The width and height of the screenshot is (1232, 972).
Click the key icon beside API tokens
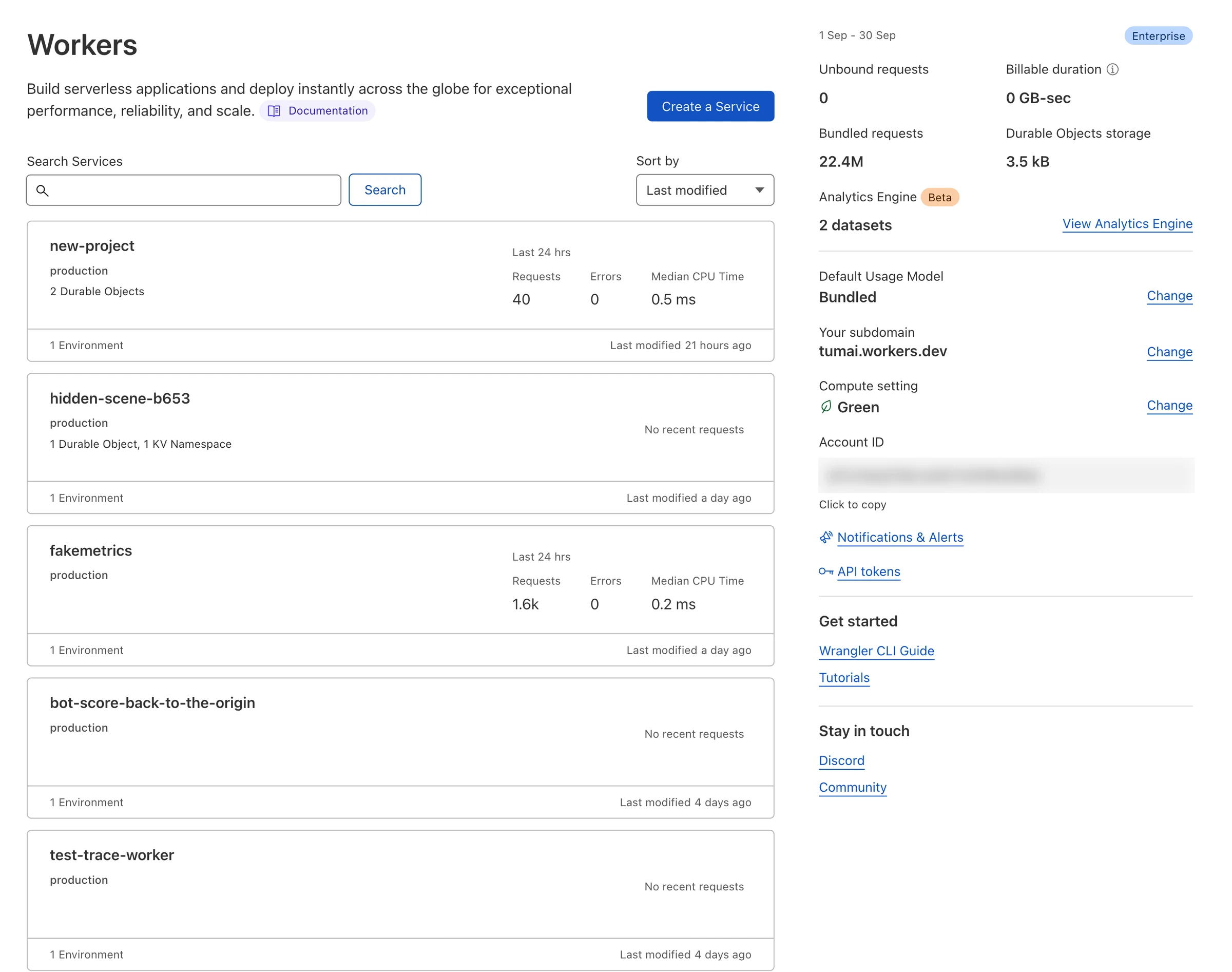point(826,571)
